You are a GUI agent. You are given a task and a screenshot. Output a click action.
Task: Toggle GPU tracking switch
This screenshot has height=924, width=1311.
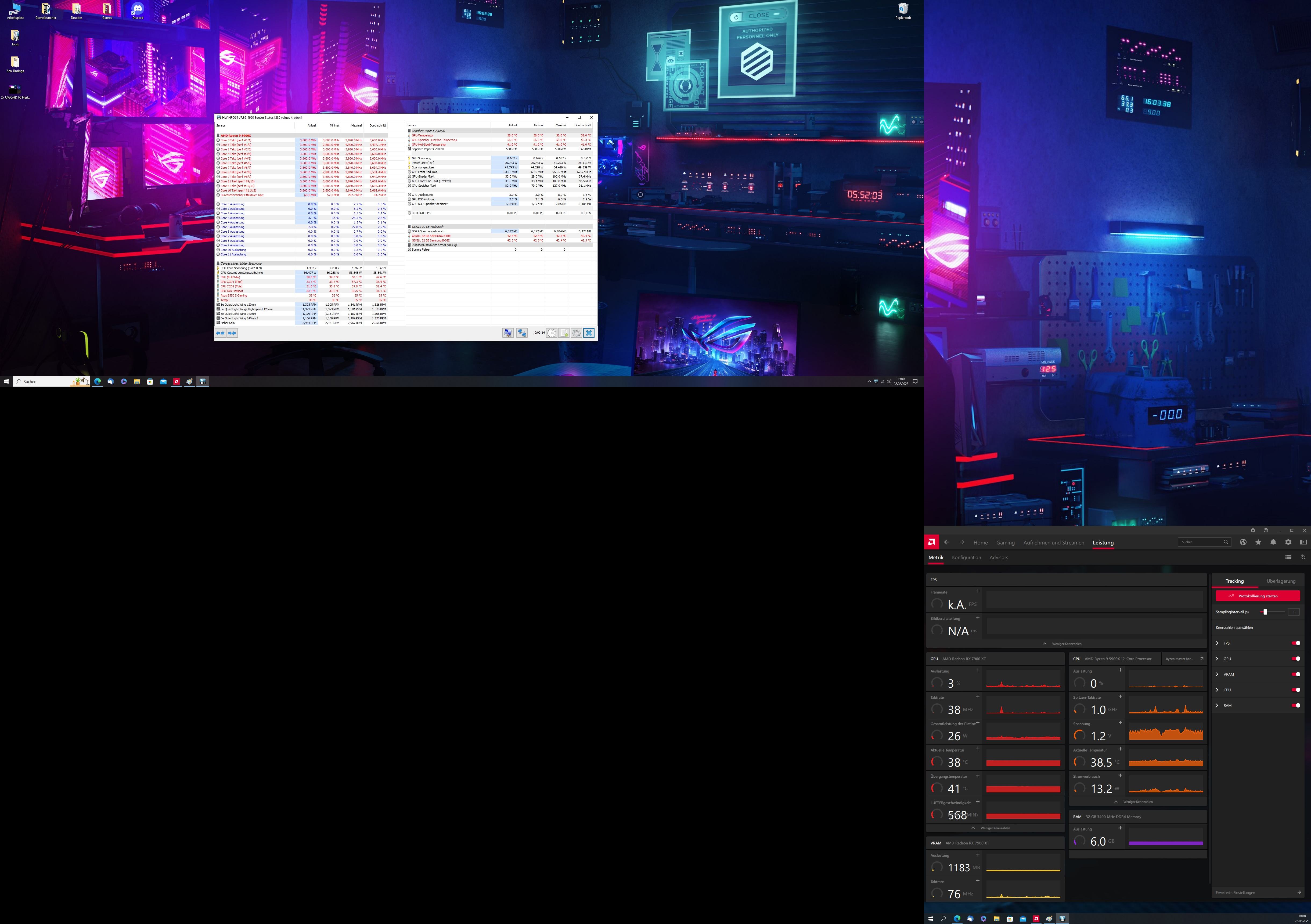point(1296,658)
